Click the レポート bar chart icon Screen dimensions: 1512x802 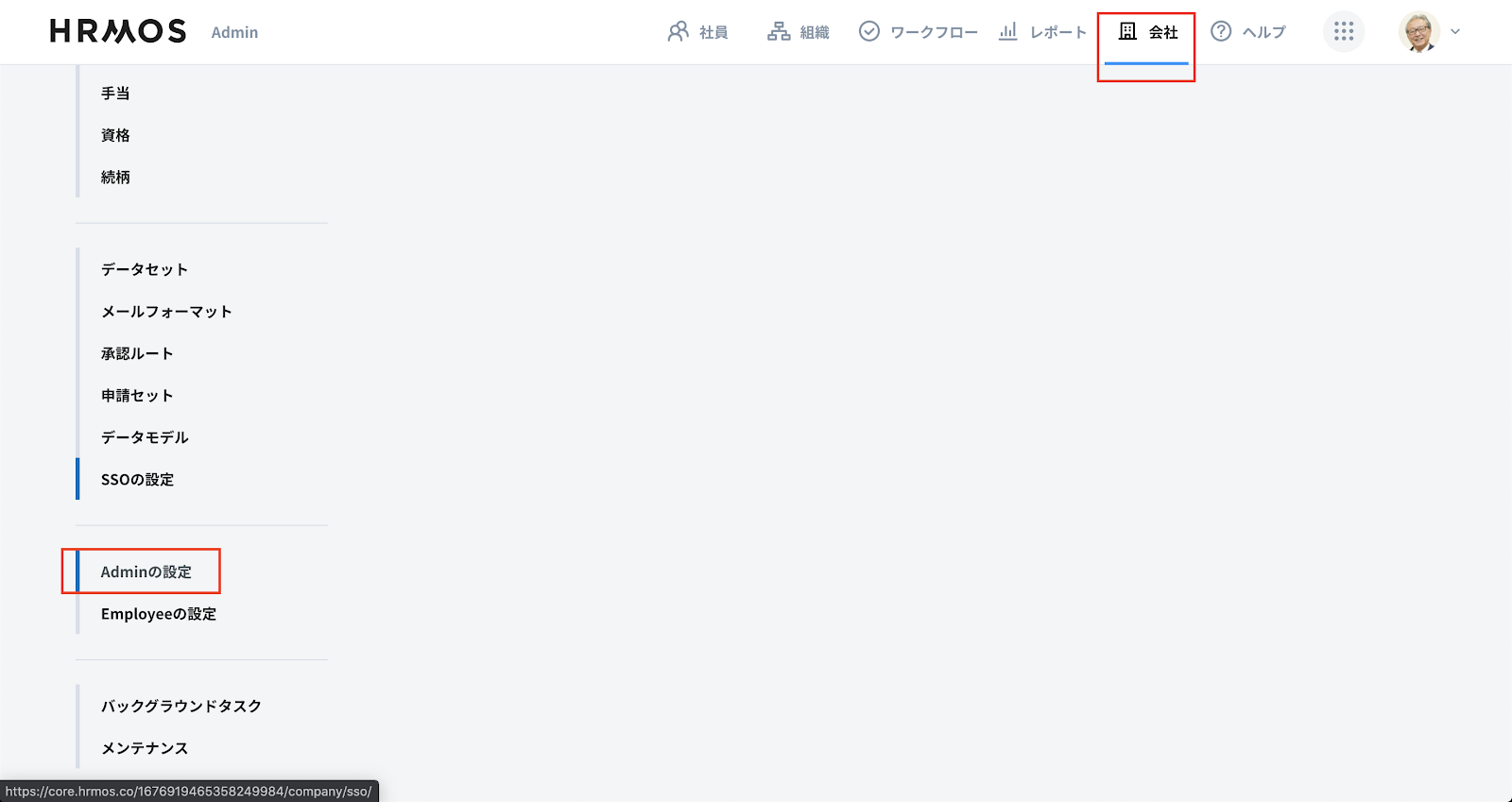tap(1008, 31)
